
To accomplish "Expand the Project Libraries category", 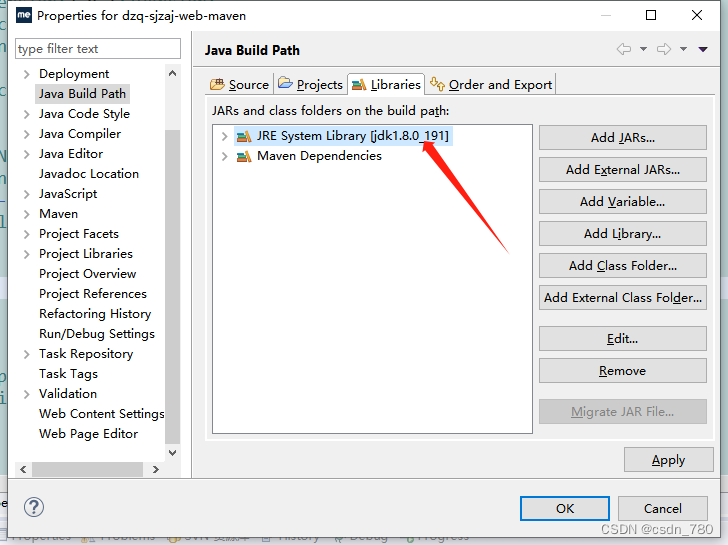I will (x=26, y=254).
